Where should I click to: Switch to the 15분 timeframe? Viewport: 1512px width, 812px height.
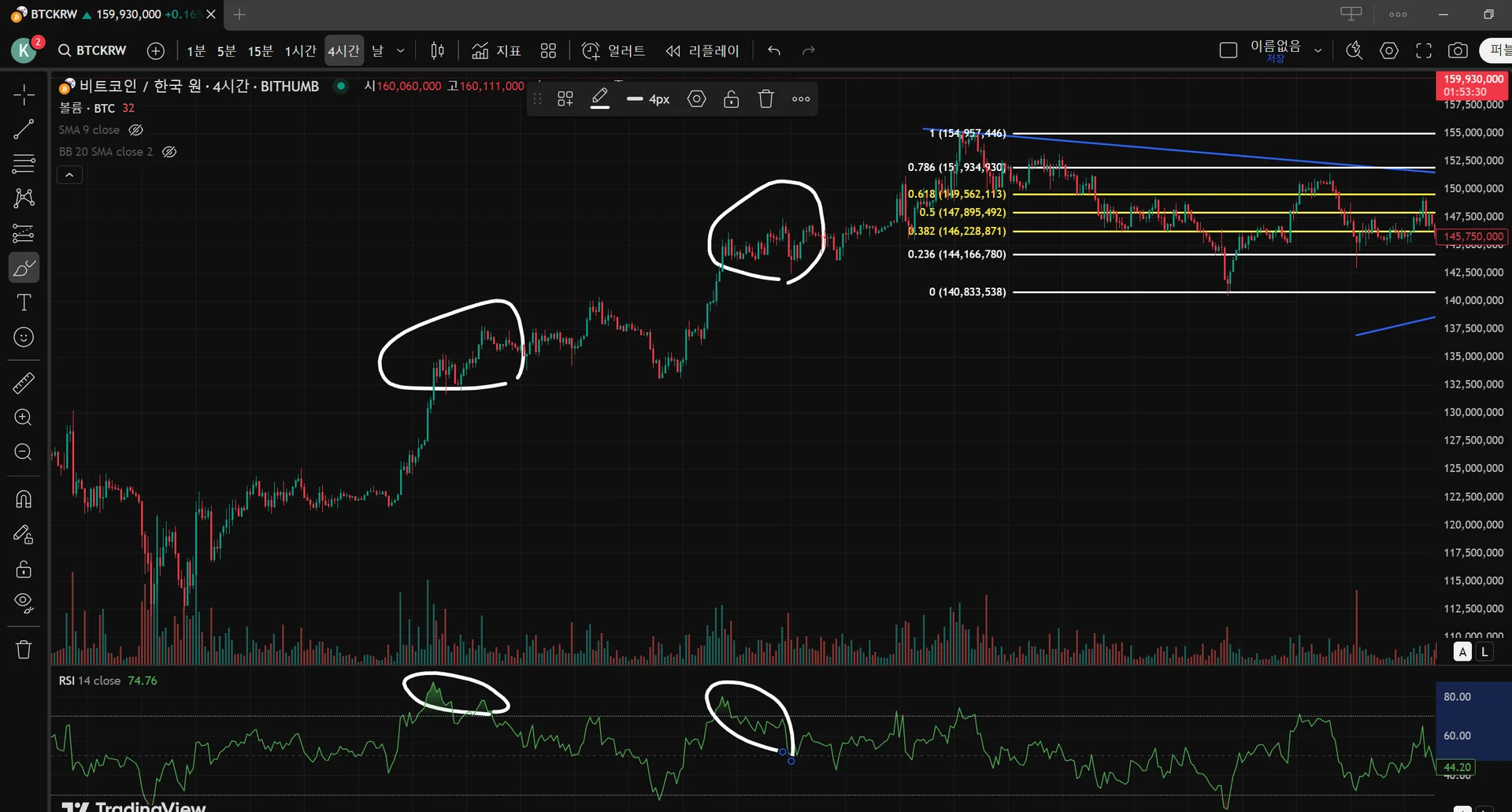[x=260, y=50]
